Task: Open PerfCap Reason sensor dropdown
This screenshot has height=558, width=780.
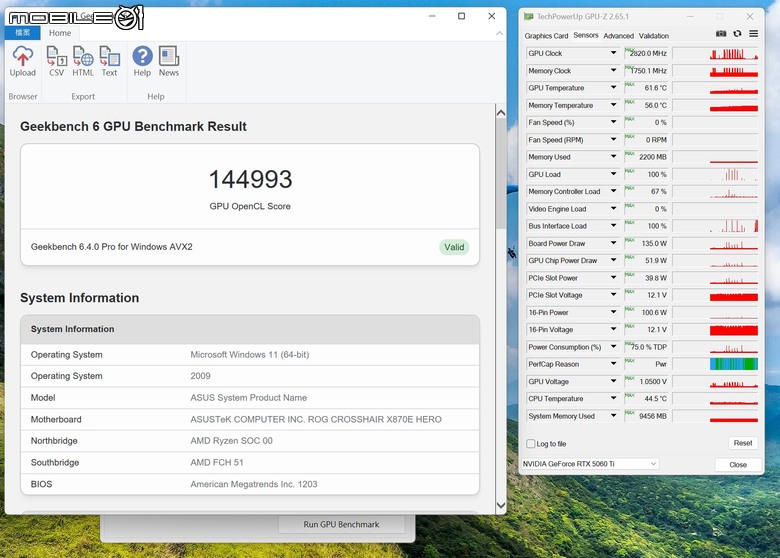Action: [613, 364]
